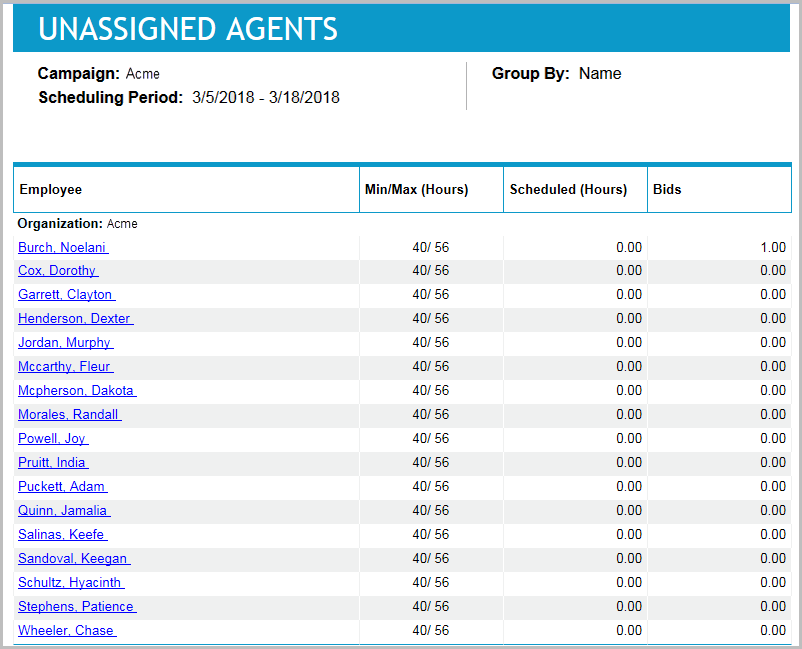The height and width of the screenshot is (649, 802).
Task: Click the Sandoval, Keegan link
Action: (72, 559)
